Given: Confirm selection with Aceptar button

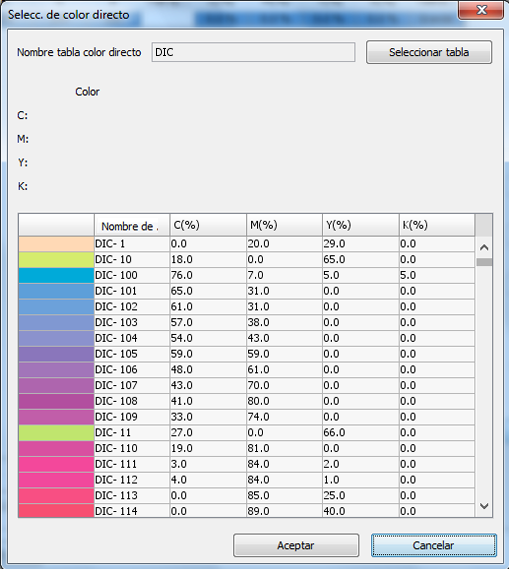Looking at the screenshot, I should [x=296, y=545].
